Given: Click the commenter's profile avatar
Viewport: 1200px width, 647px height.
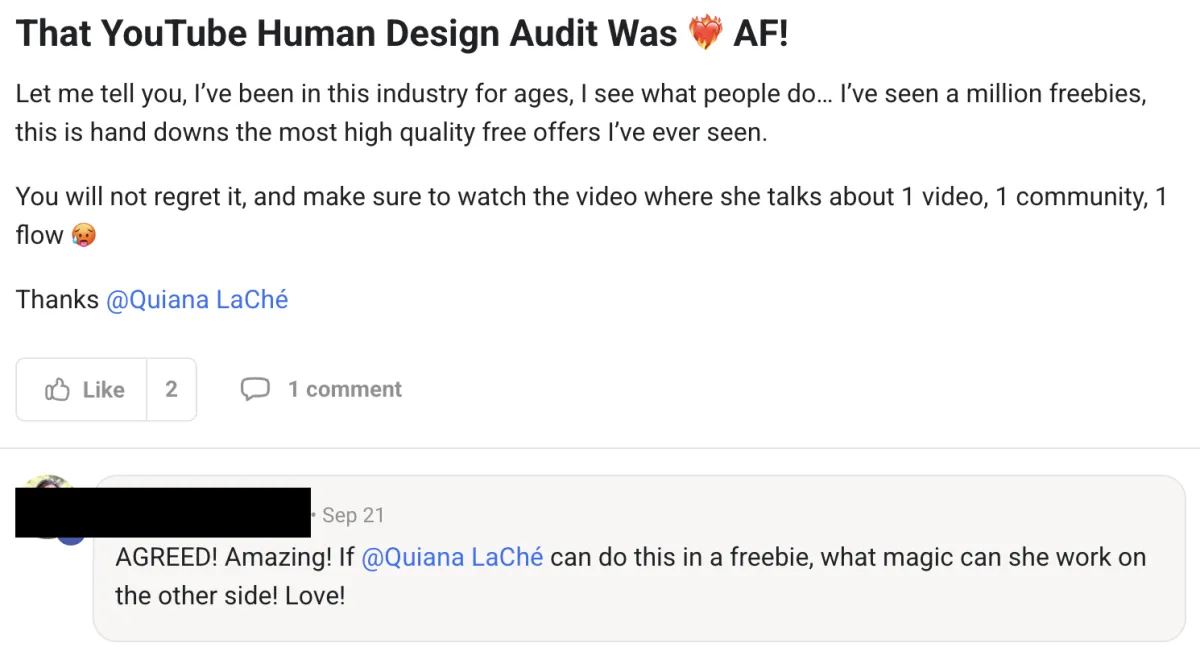Looking at the screenshot, I should (45, 483).
